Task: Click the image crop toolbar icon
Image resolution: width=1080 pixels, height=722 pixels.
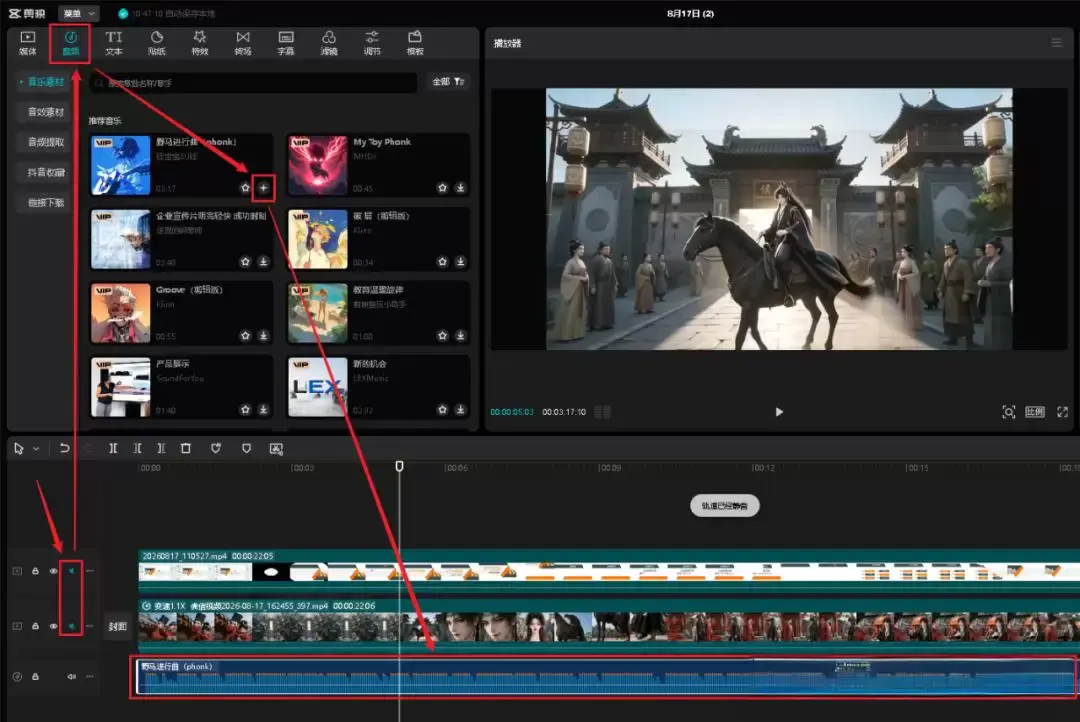Action: click(x=276, y=448)
